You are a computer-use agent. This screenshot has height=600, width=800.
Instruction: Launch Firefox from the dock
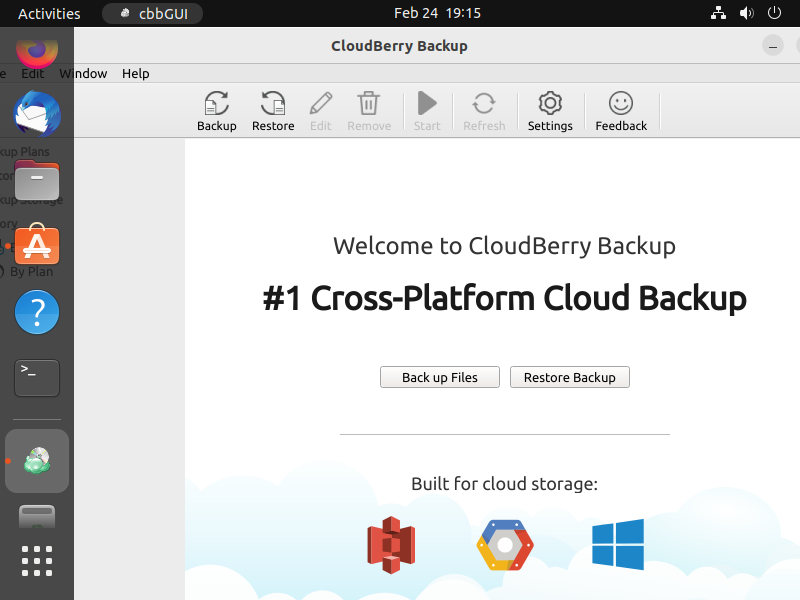tap(37, 53)
